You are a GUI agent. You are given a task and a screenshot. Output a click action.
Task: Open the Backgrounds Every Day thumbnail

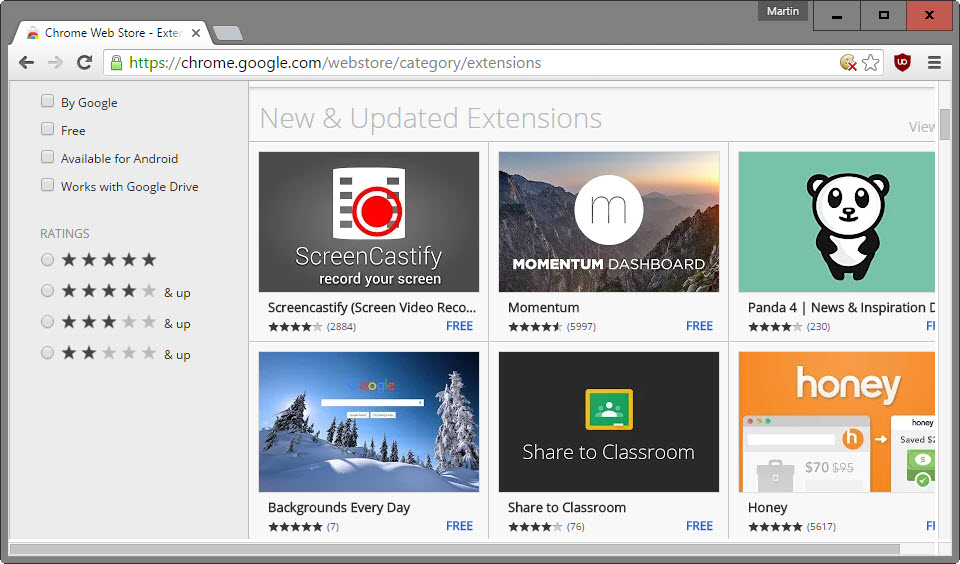click(369, 422)
